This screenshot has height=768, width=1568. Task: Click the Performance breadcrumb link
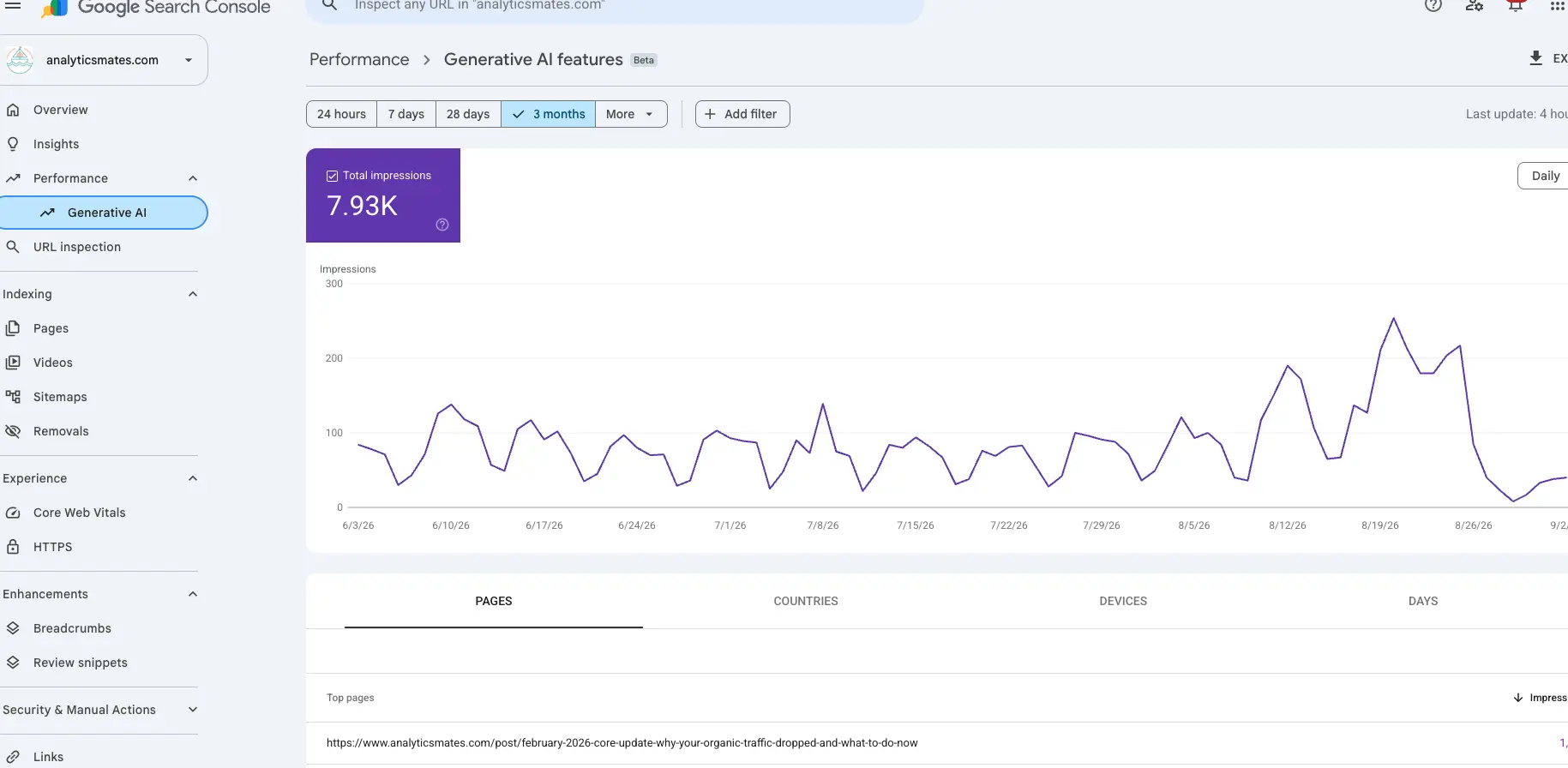click(x=359, y=59)
